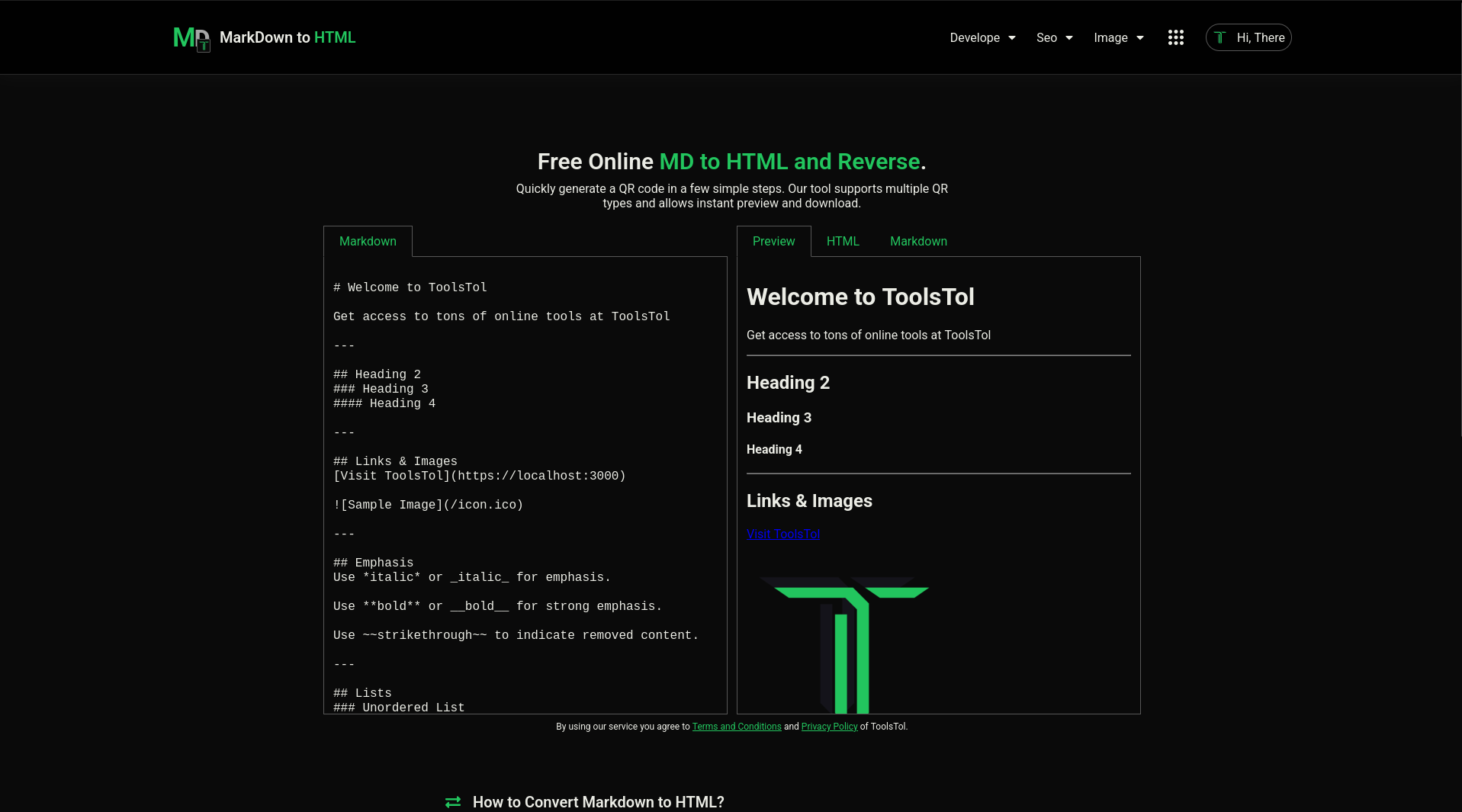
Task: Open the apps grid launcher icon
Action: [x=1175, y=37]
